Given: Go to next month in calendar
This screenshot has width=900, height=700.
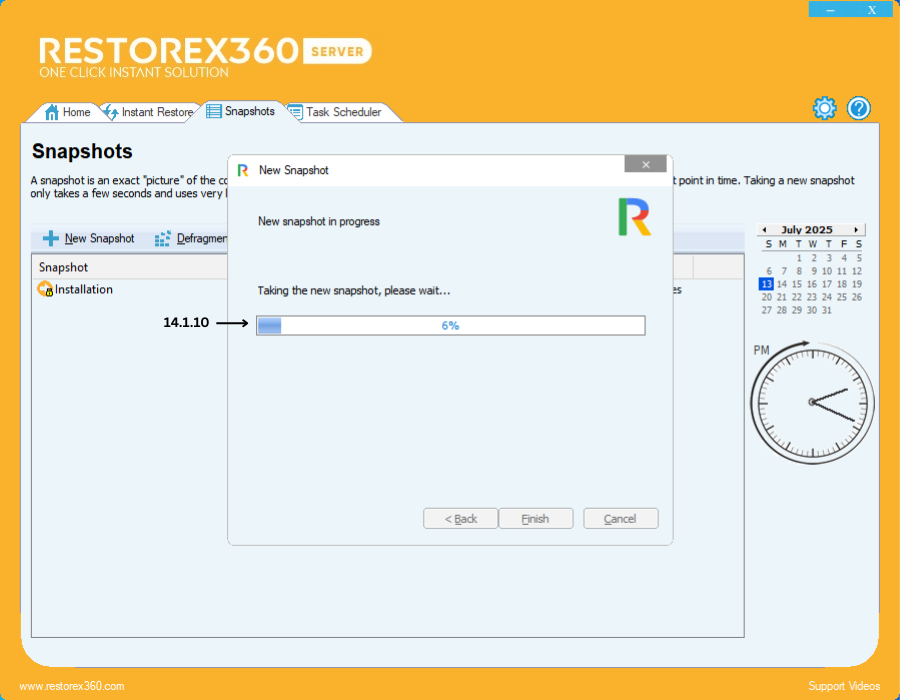Looking at the screenshot, I should [x=856, y=230].
